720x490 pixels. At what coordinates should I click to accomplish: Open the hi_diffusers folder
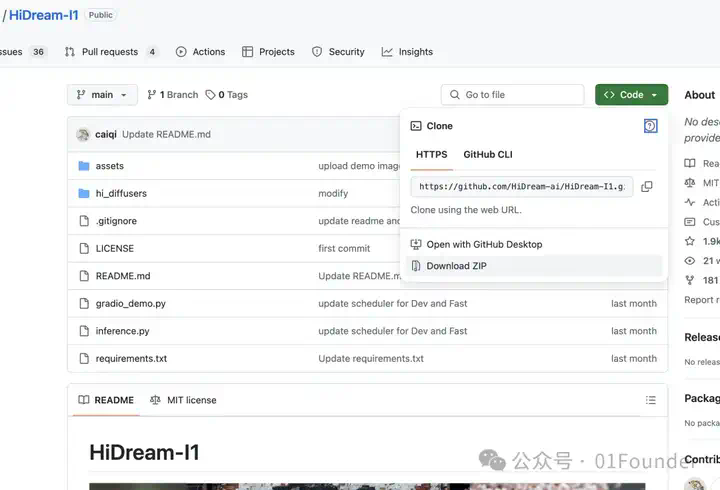pos(121,193)
